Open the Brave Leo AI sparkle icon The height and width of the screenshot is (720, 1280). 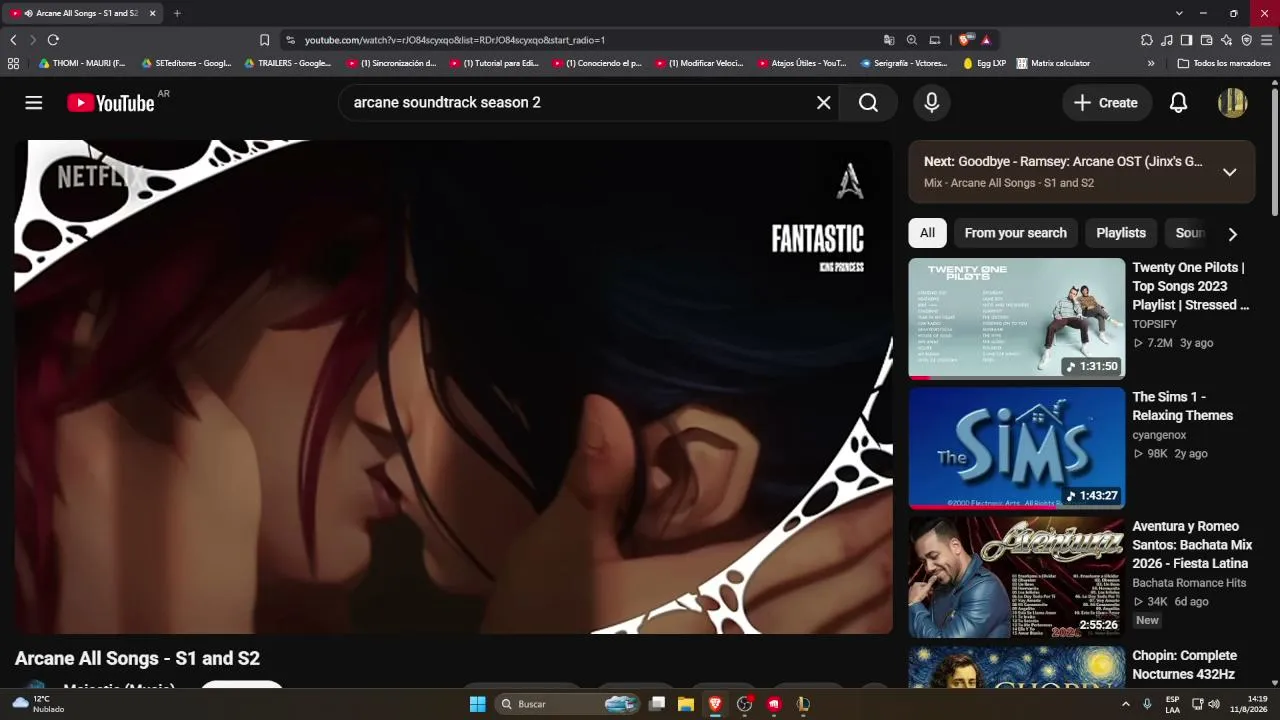pos(1226,40)
